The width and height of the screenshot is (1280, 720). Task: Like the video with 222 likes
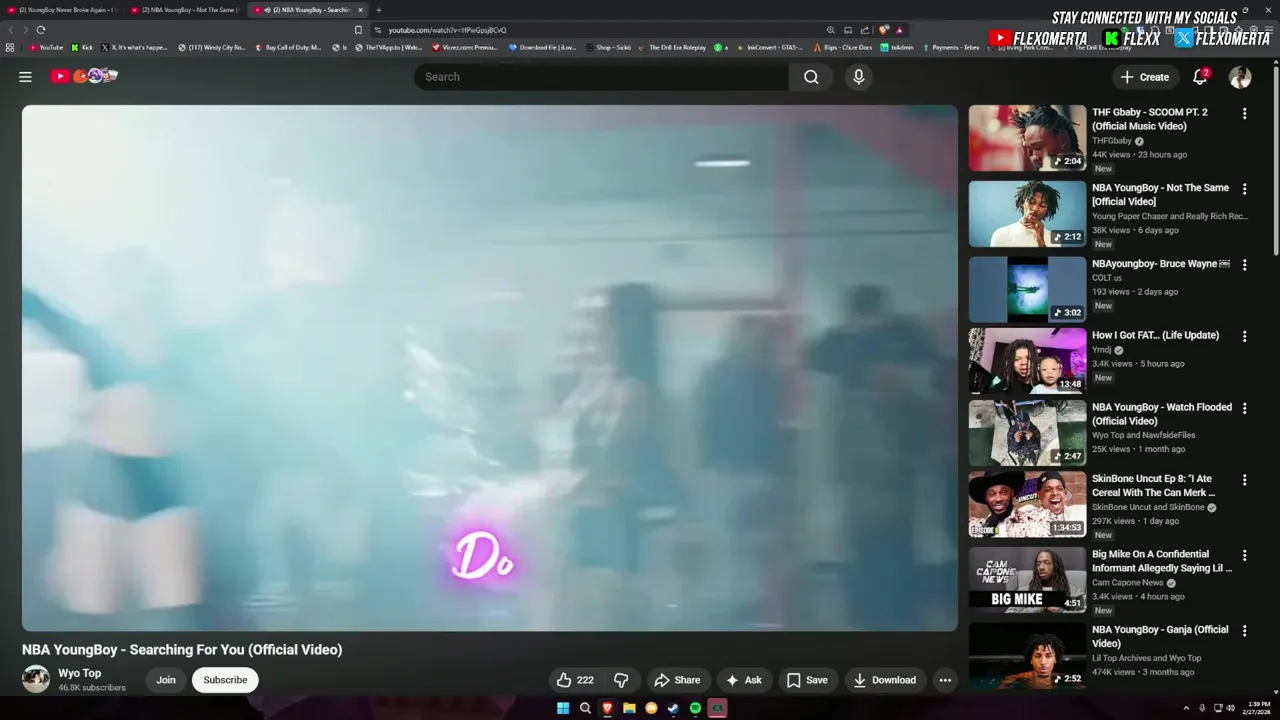pyautogui.click(x=575, y=680)
